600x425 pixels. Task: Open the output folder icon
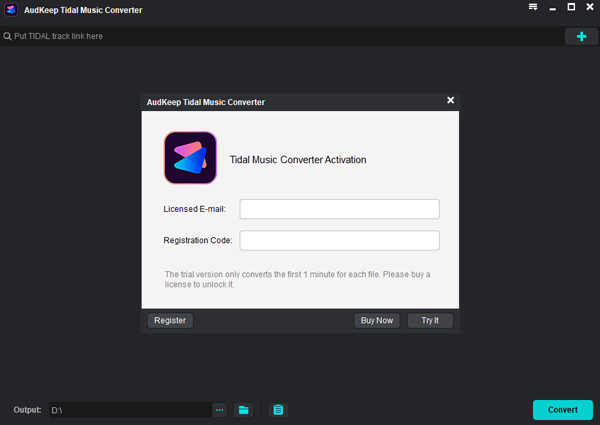point(243,410)
